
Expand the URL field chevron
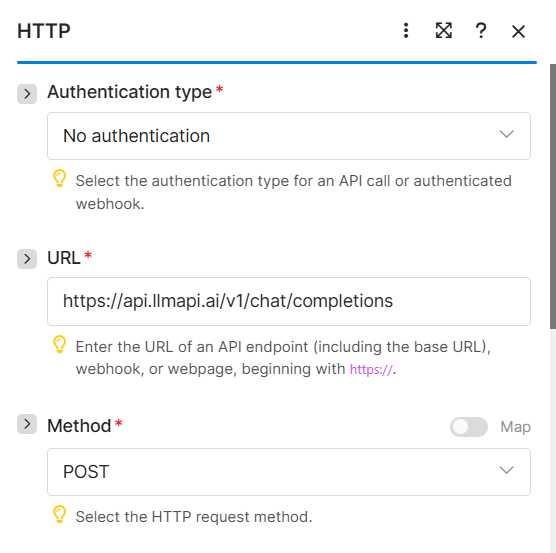tap(27, 259)
